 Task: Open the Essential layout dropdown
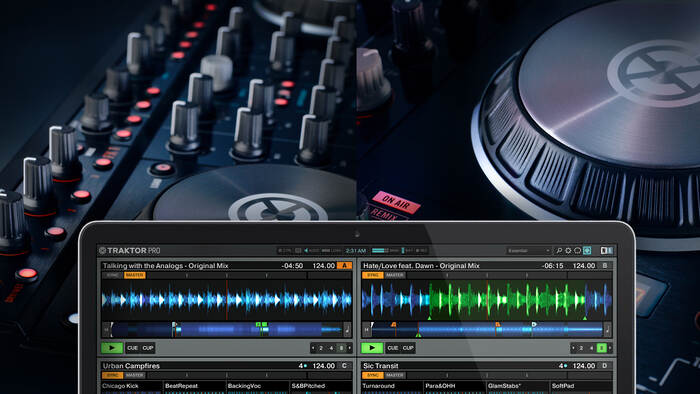(x=529, y=251)
